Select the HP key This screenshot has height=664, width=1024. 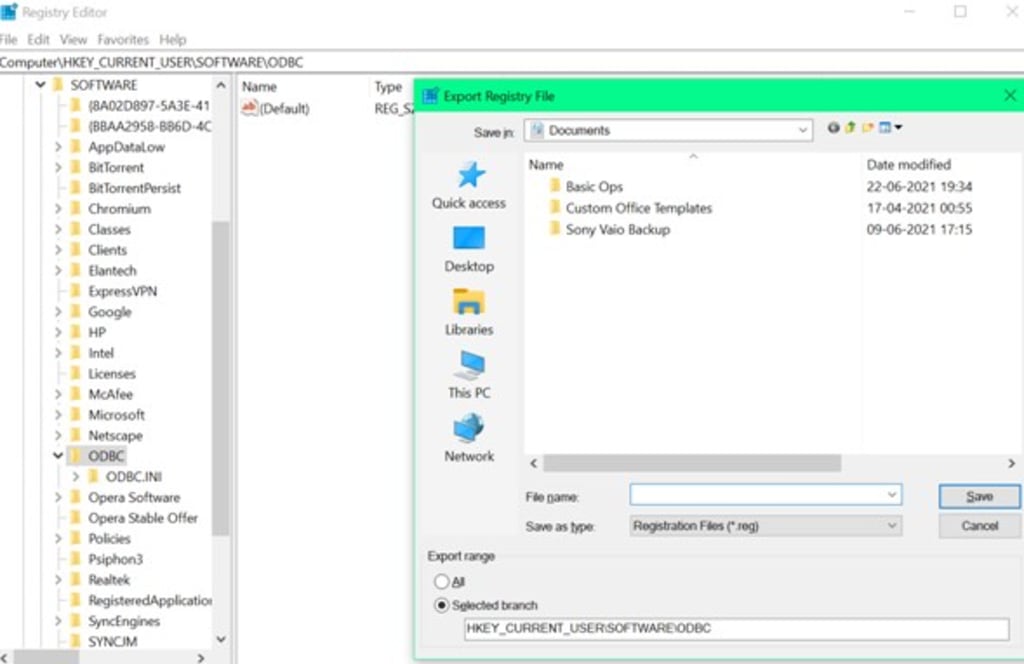tap(97, 332)
